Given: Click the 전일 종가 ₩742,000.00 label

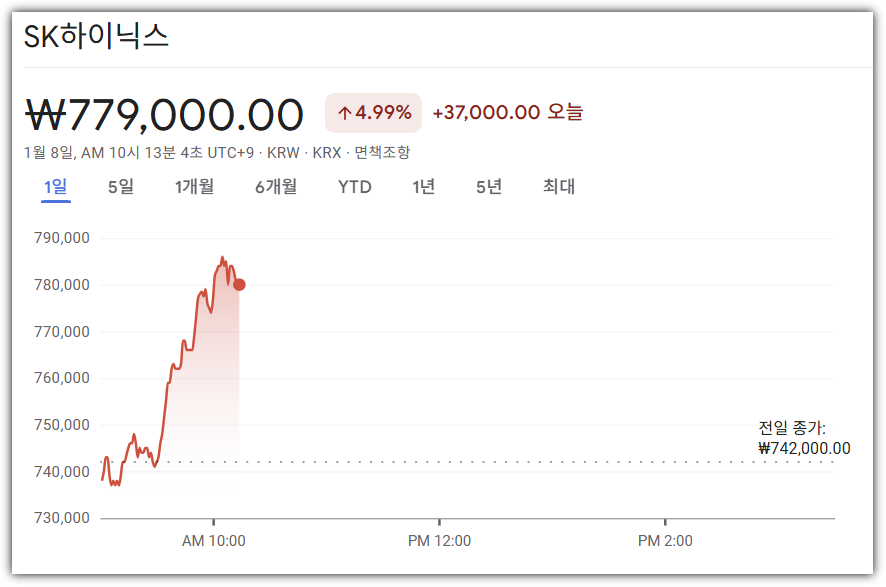Looking at the screenshot, I should tap(803, 438).
